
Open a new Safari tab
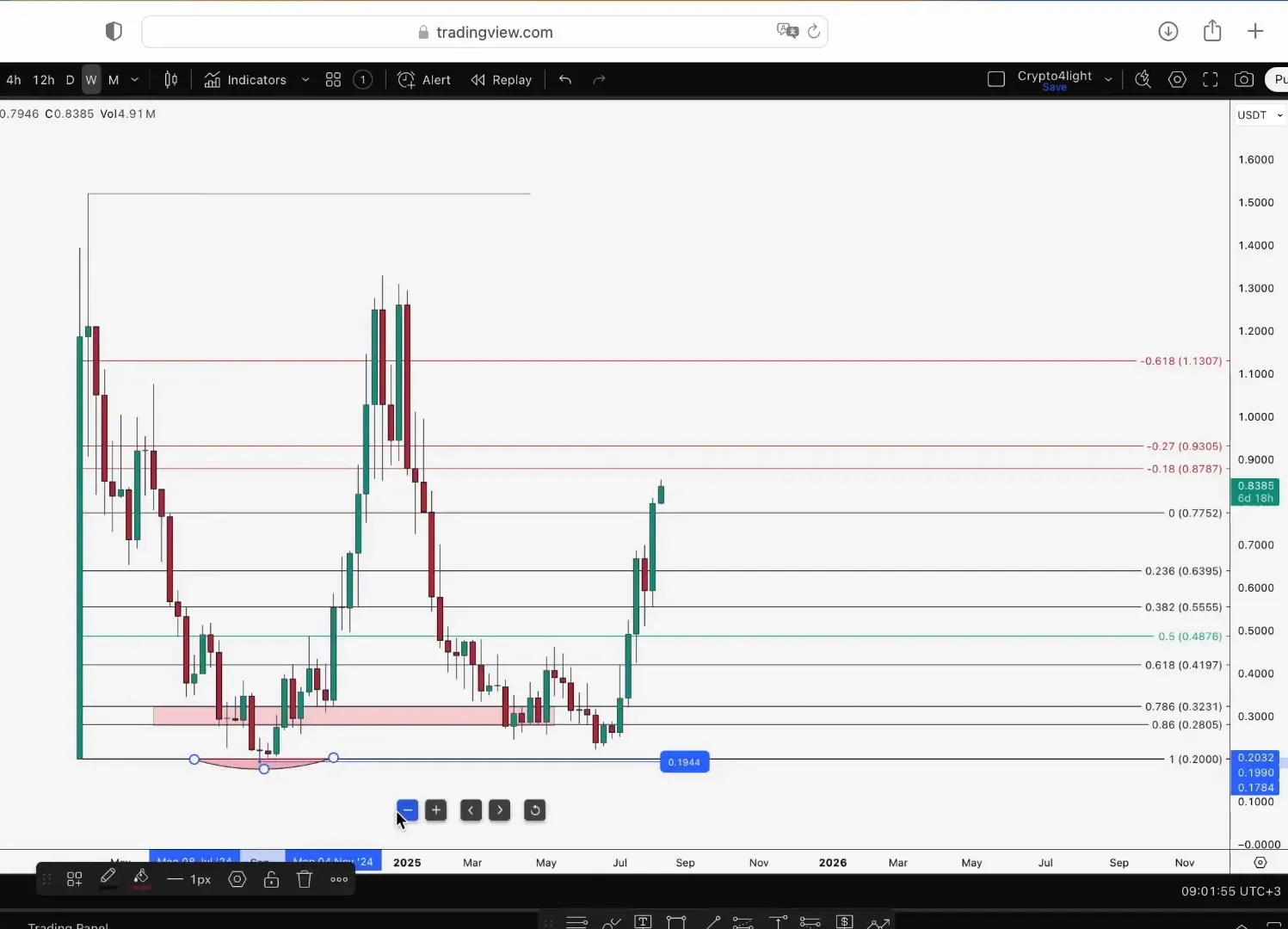tap(1255, 32)
